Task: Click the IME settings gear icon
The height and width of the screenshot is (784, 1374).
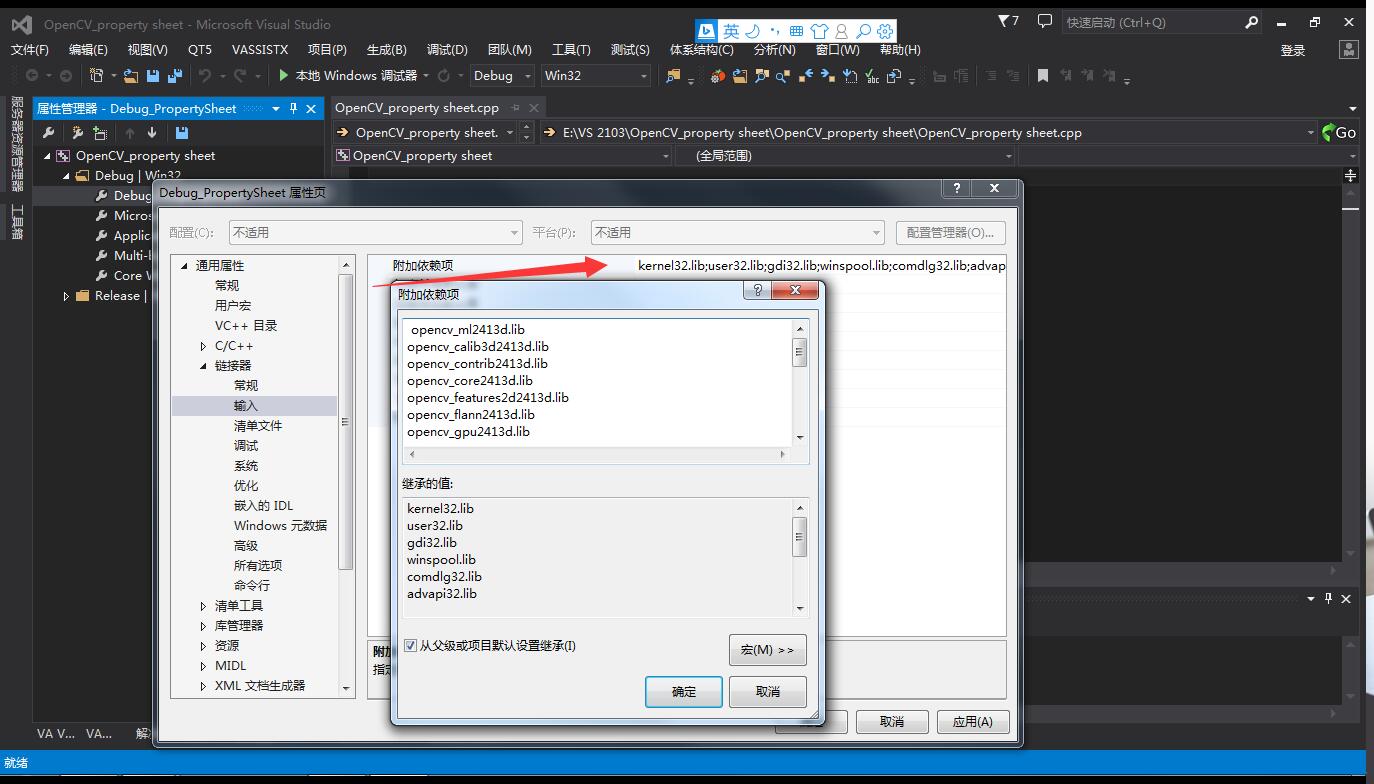Action: pyautogui.click(x=884, y=31)
